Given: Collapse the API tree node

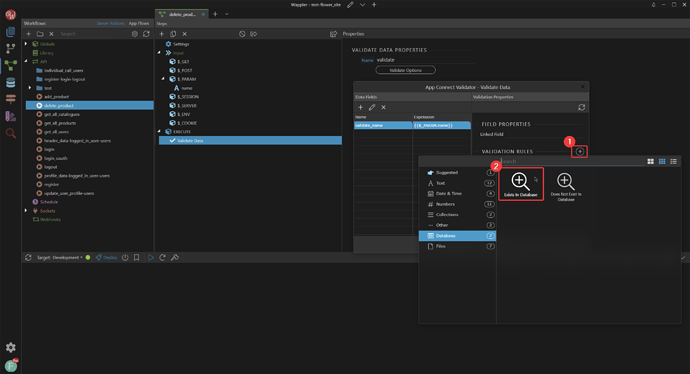Looking at the screenshot, I should coord(26,62).
